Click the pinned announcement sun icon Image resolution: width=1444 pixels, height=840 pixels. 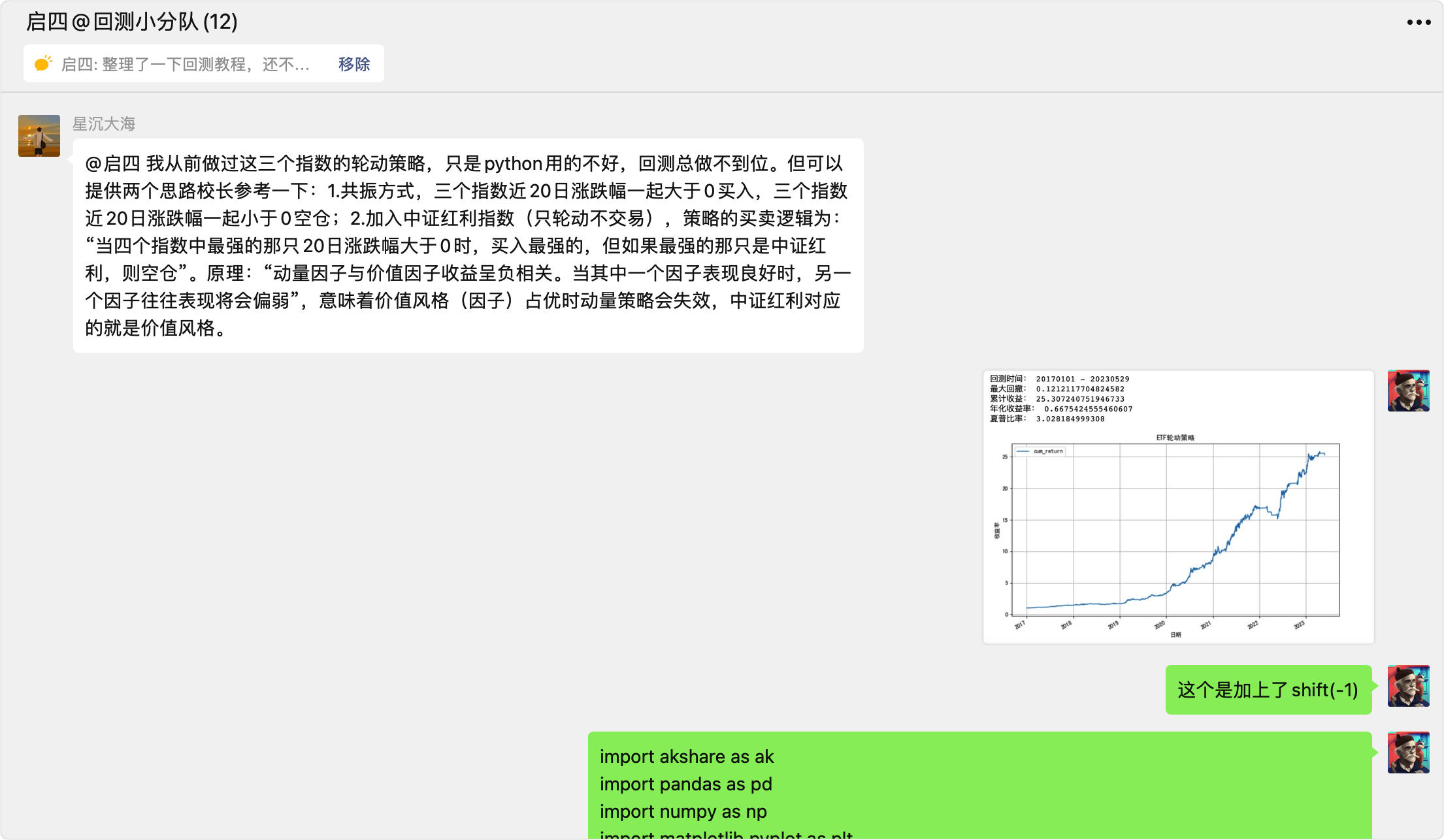pos(43,63)
